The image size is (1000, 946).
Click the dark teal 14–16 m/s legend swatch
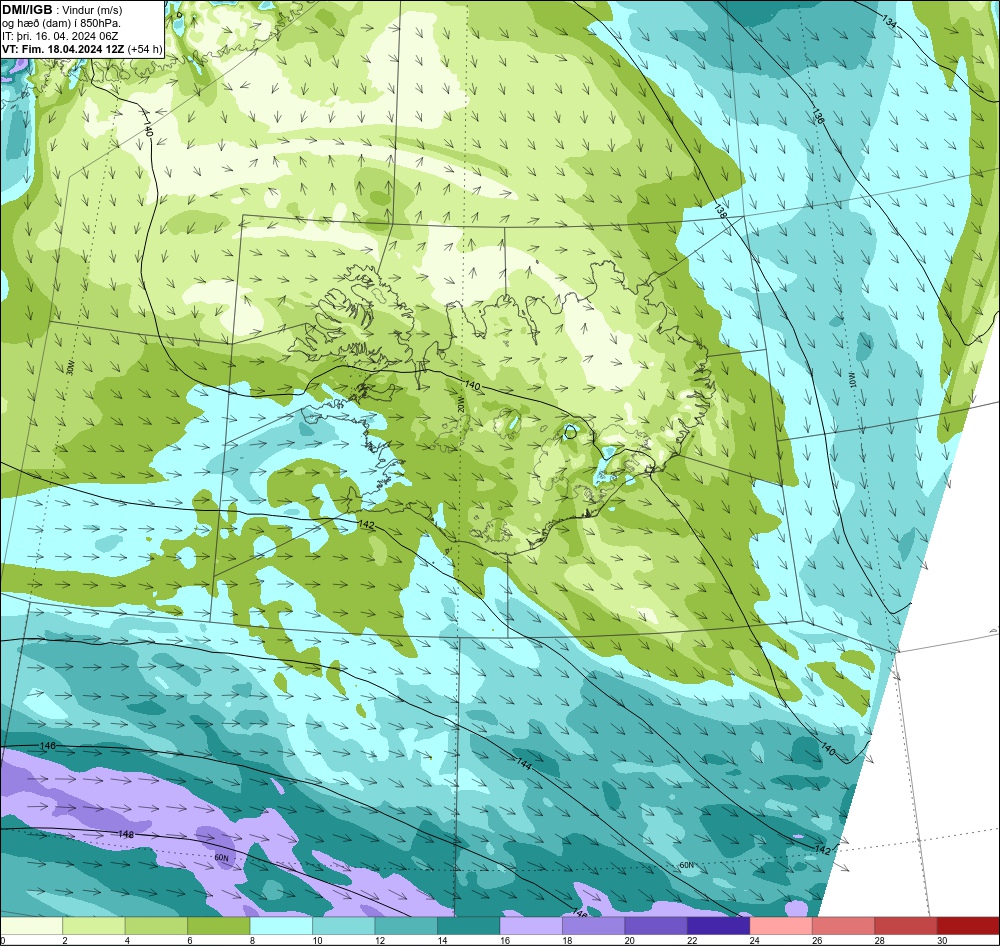coord(469,926)
